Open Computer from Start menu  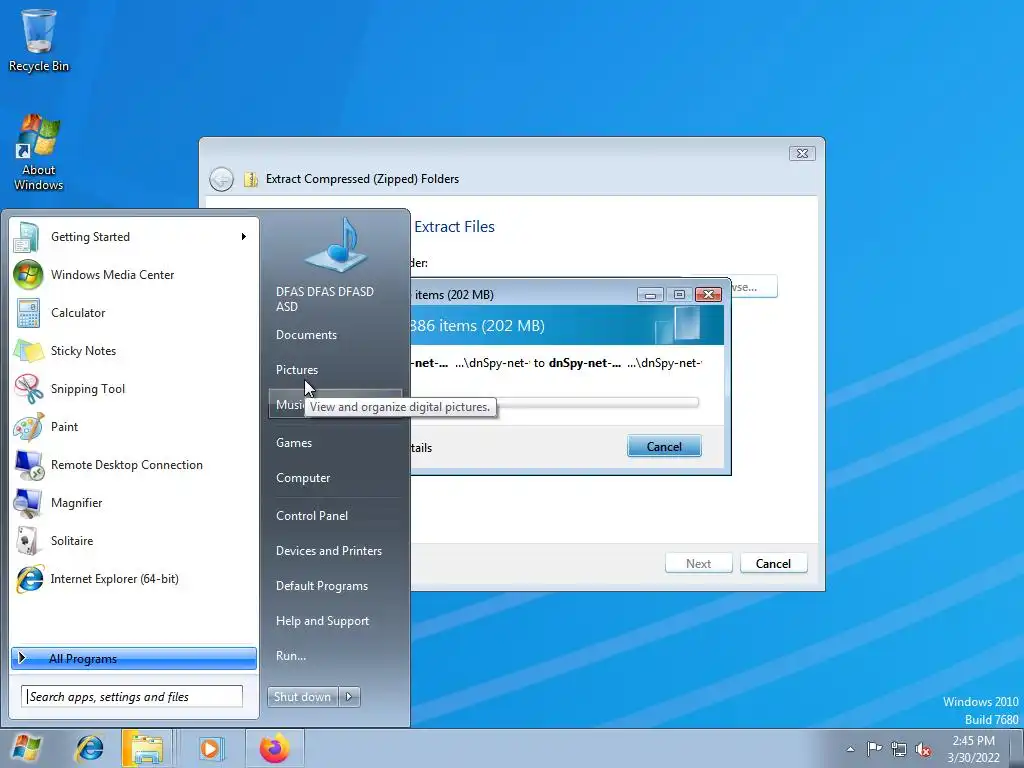pos(303,478)
